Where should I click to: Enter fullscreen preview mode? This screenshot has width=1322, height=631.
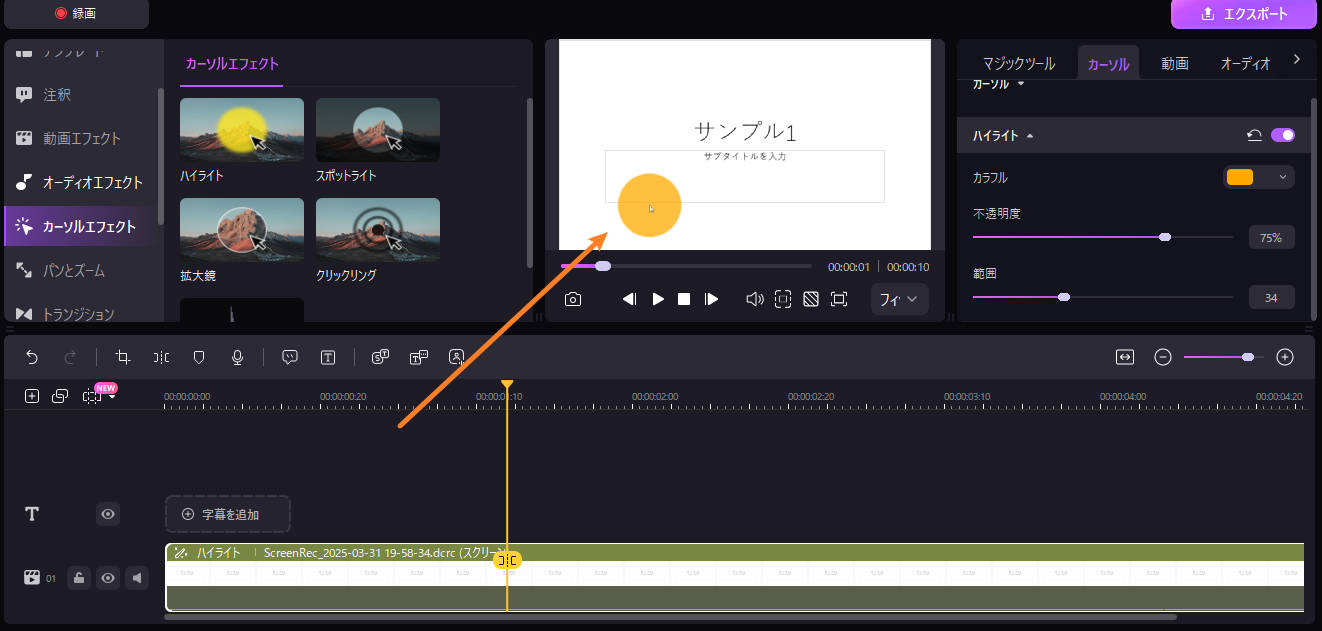click(839, 299)
